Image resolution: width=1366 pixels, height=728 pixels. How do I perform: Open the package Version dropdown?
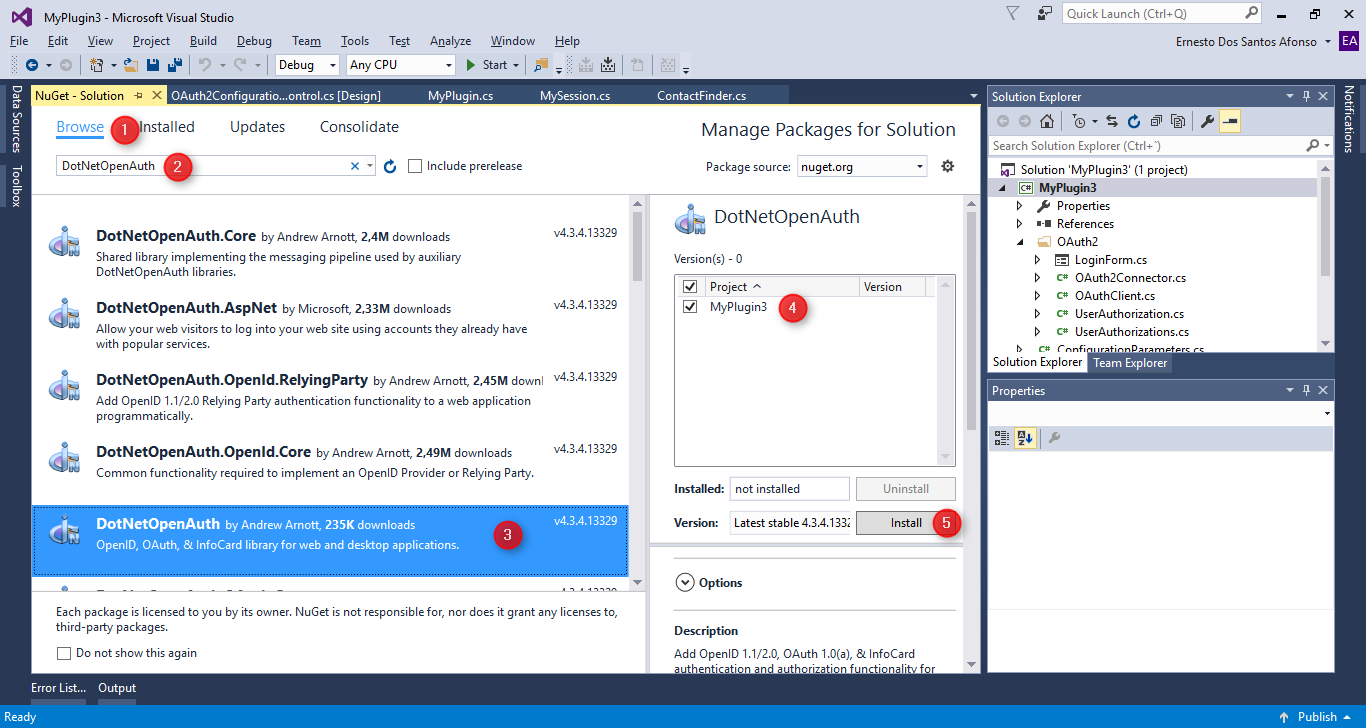pyautogui.click(x=790, y=523)
